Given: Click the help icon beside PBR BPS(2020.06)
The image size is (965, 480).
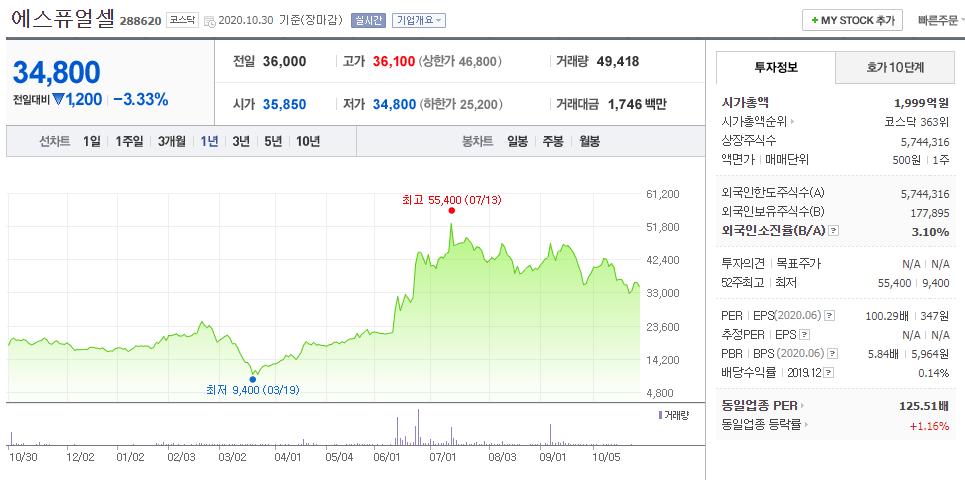Looking at the screenshot, I should click(x=833, y=354).
